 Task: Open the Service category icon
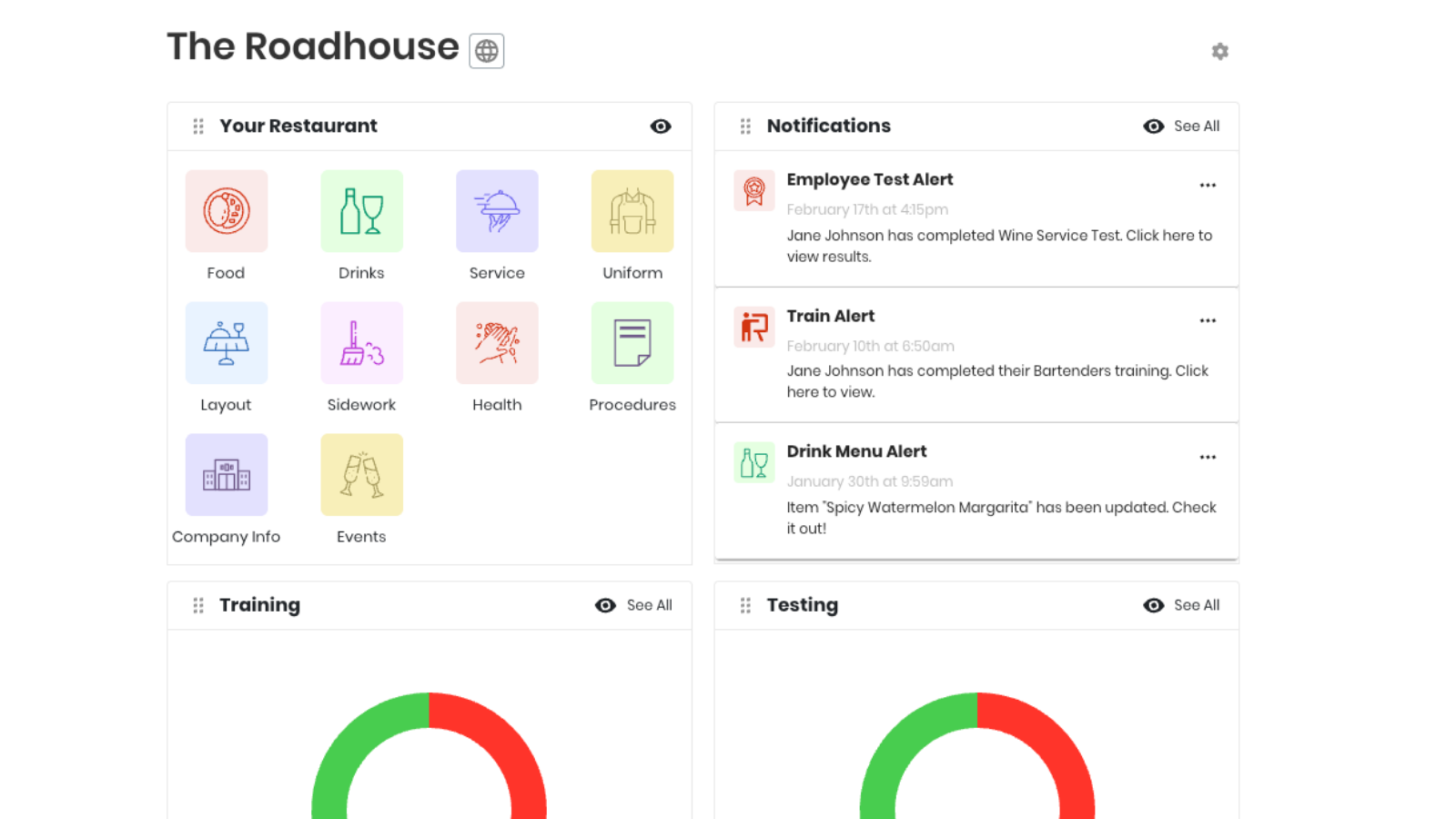(497, 211)
